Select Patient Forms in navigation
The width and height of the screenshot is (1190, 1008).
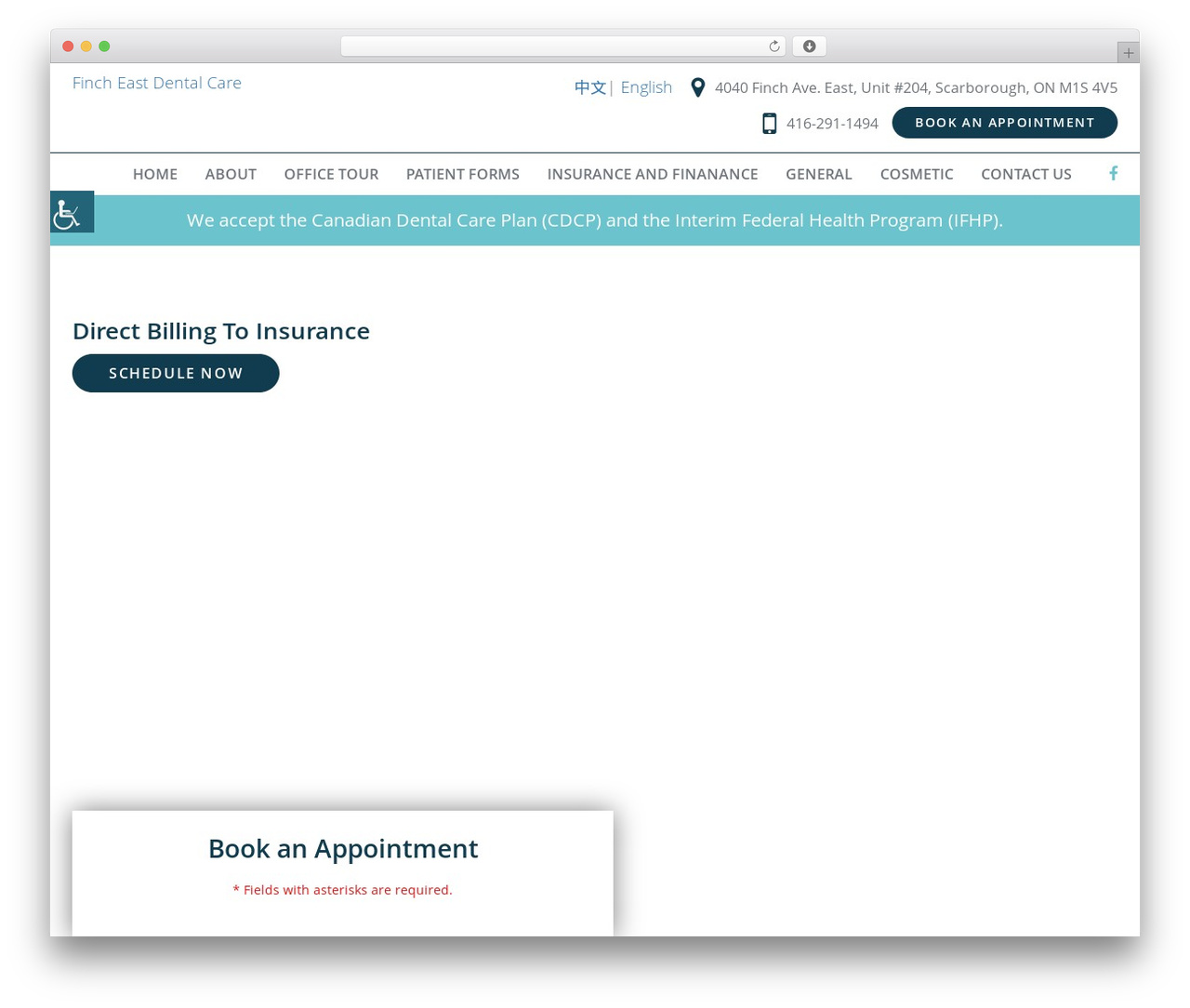pyautogui.click(x=463, y=174)
